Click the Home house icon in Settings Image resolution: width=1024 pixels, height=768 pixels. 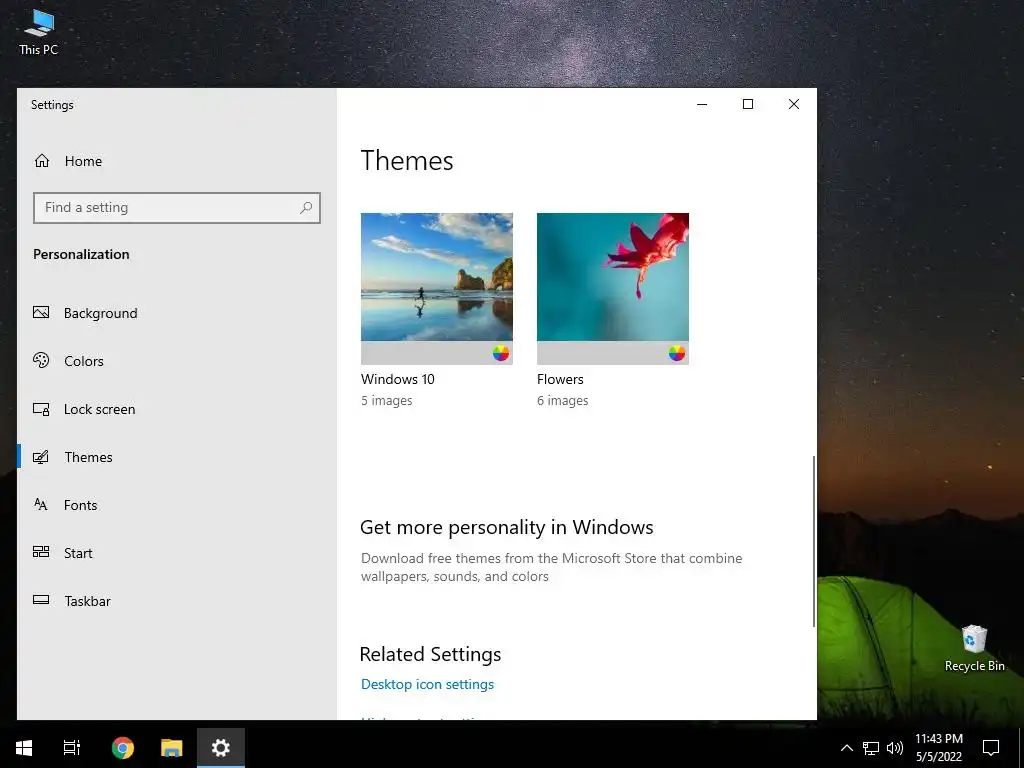[42, 161]
